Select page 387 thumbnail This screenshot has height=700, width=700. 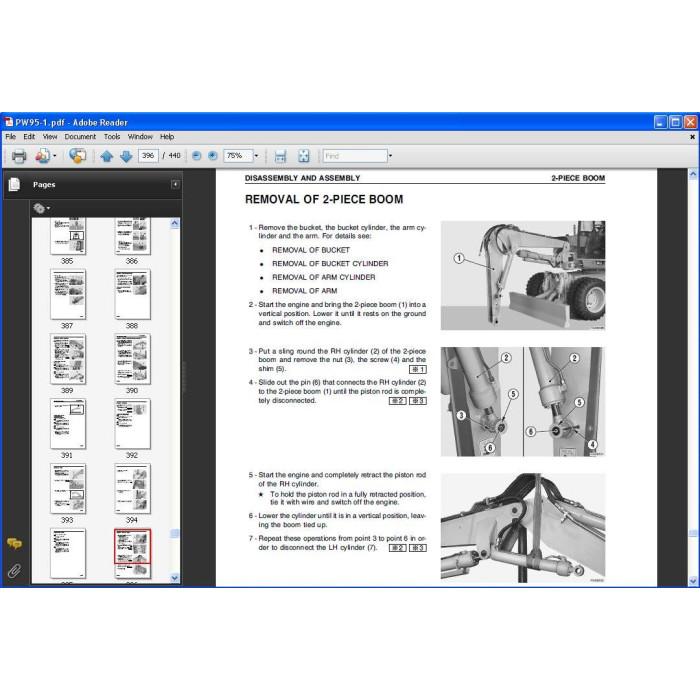tap(68, 294)
